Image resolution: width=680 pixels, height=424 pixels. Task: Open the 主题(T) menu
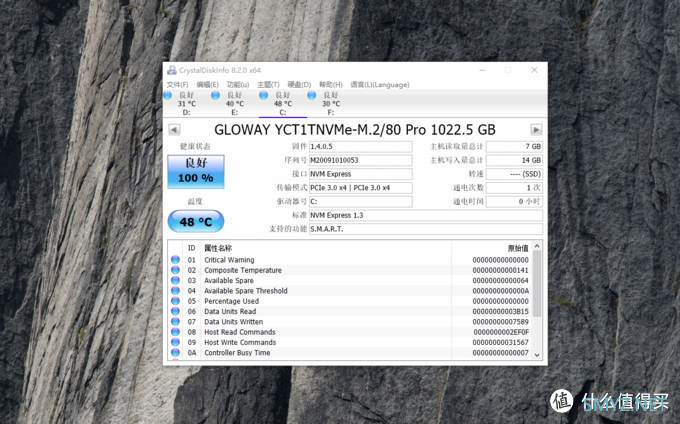[x=268, y=85]
